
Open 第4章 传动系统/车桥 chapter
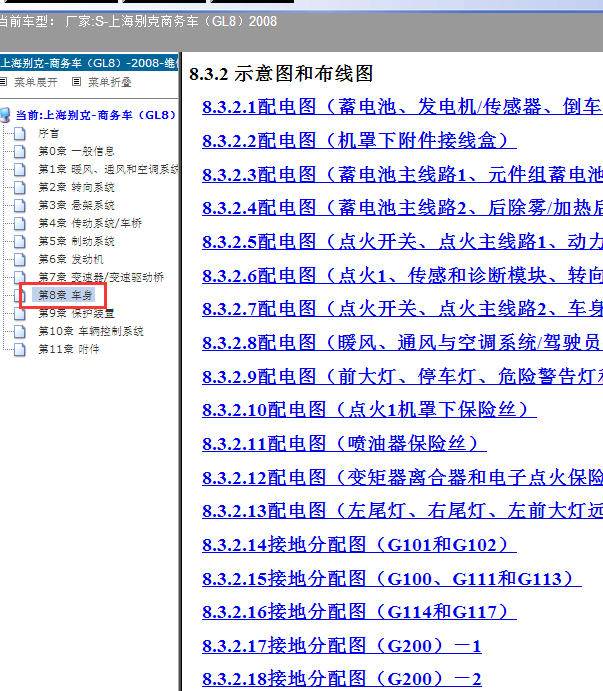[90, 223]
